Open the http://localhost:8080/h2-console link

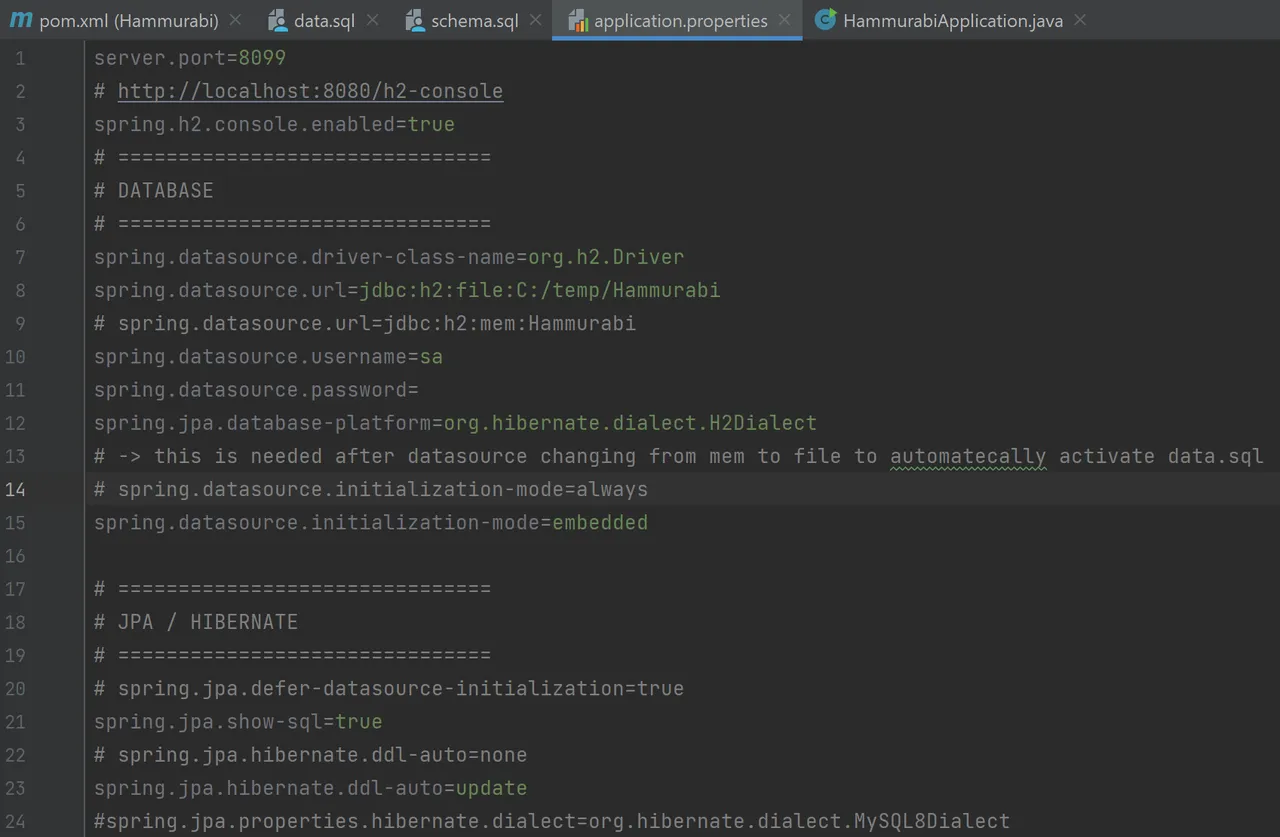click(310, 91)
